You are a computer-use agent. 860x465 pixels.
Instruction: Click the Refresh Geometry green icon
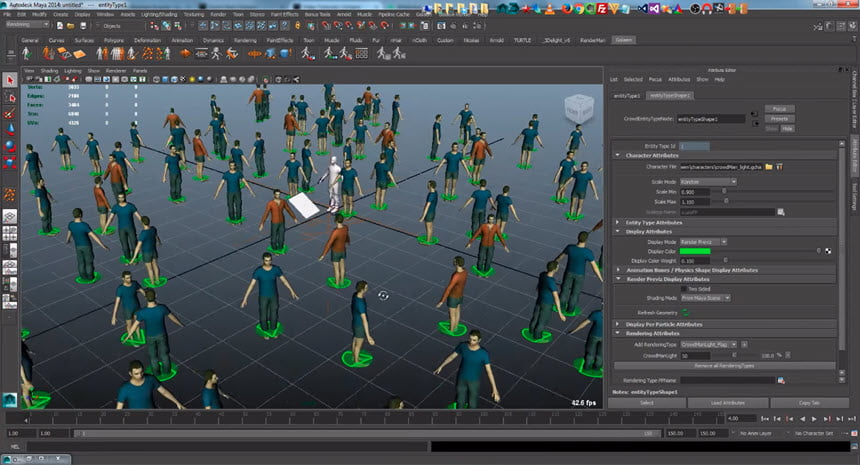[685, 313]
